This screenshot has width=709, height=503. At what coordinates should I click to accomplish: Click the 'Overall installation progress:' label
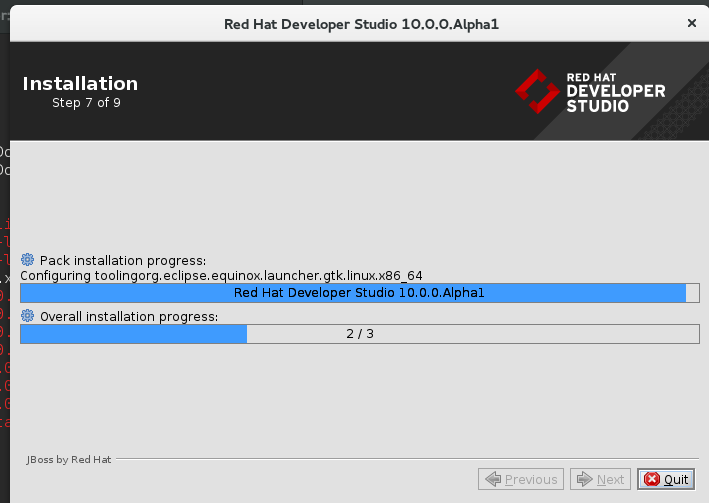(x=129, y=317)
